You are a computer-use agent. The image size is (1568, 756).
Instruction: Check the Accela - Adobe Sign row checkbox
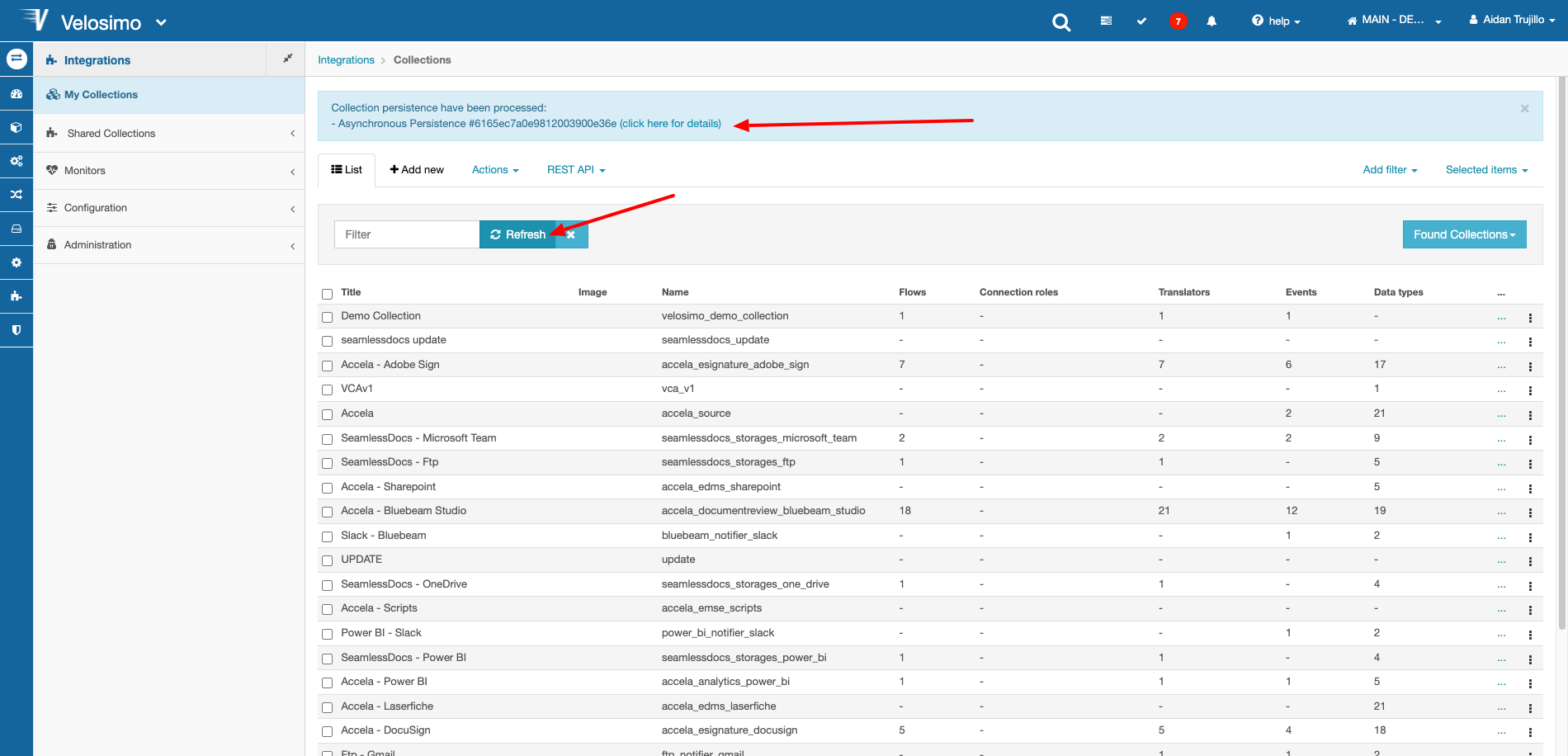328,366
